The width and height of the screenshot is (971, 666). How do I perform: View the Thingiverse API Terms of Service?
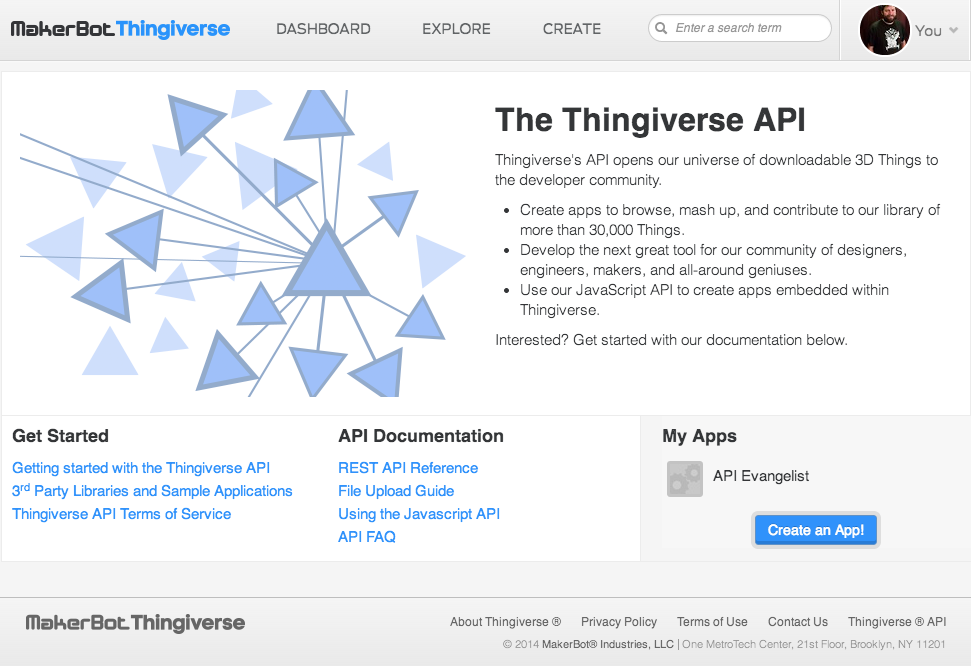point(121,514)
